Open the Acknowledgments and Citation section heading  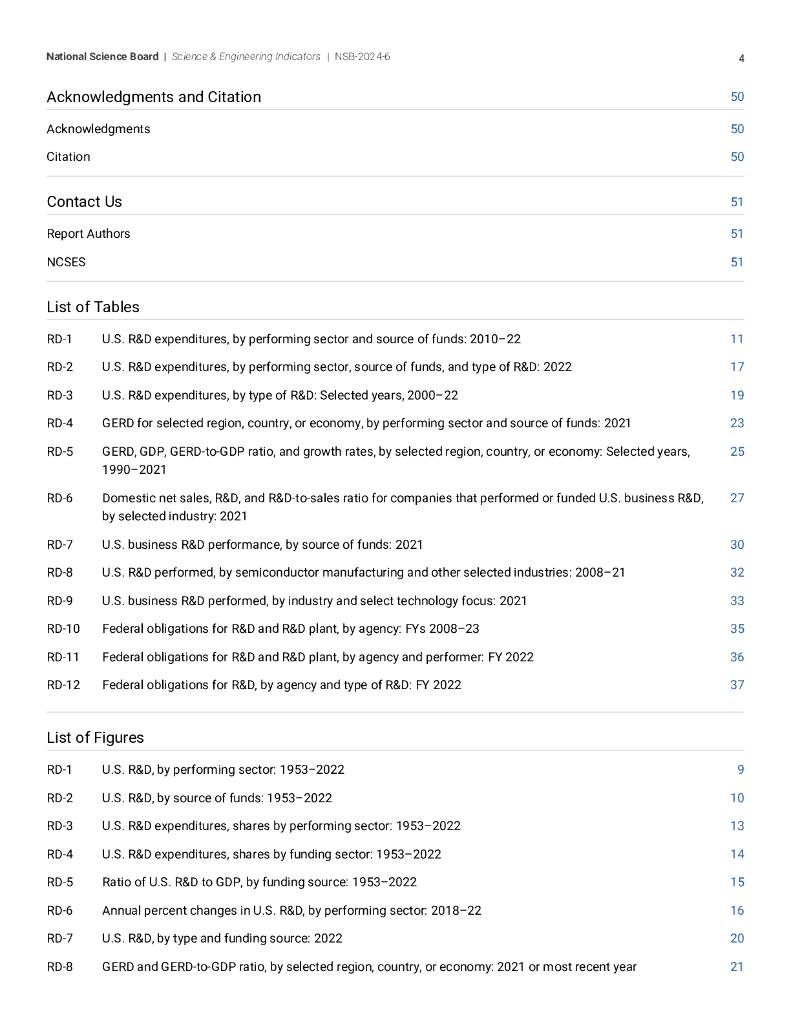(154, 97)
